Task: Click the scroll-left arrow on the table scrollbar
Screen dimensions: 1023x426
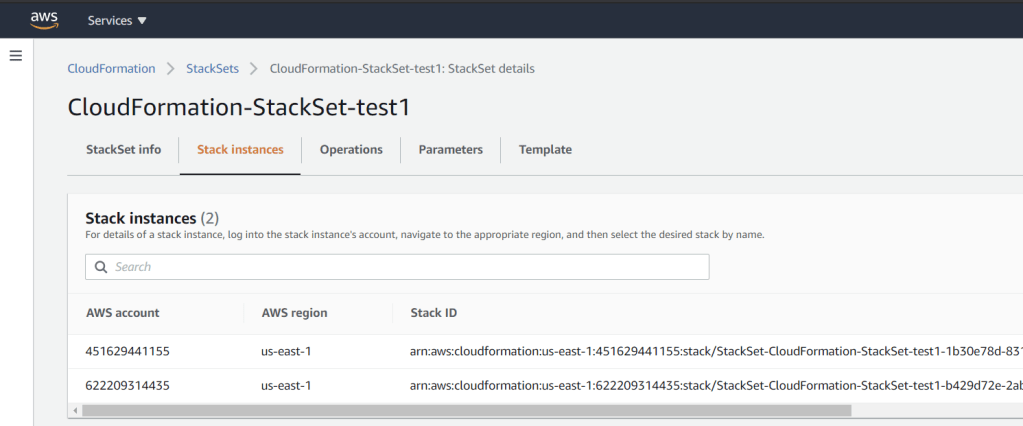Action: [74, 410]
